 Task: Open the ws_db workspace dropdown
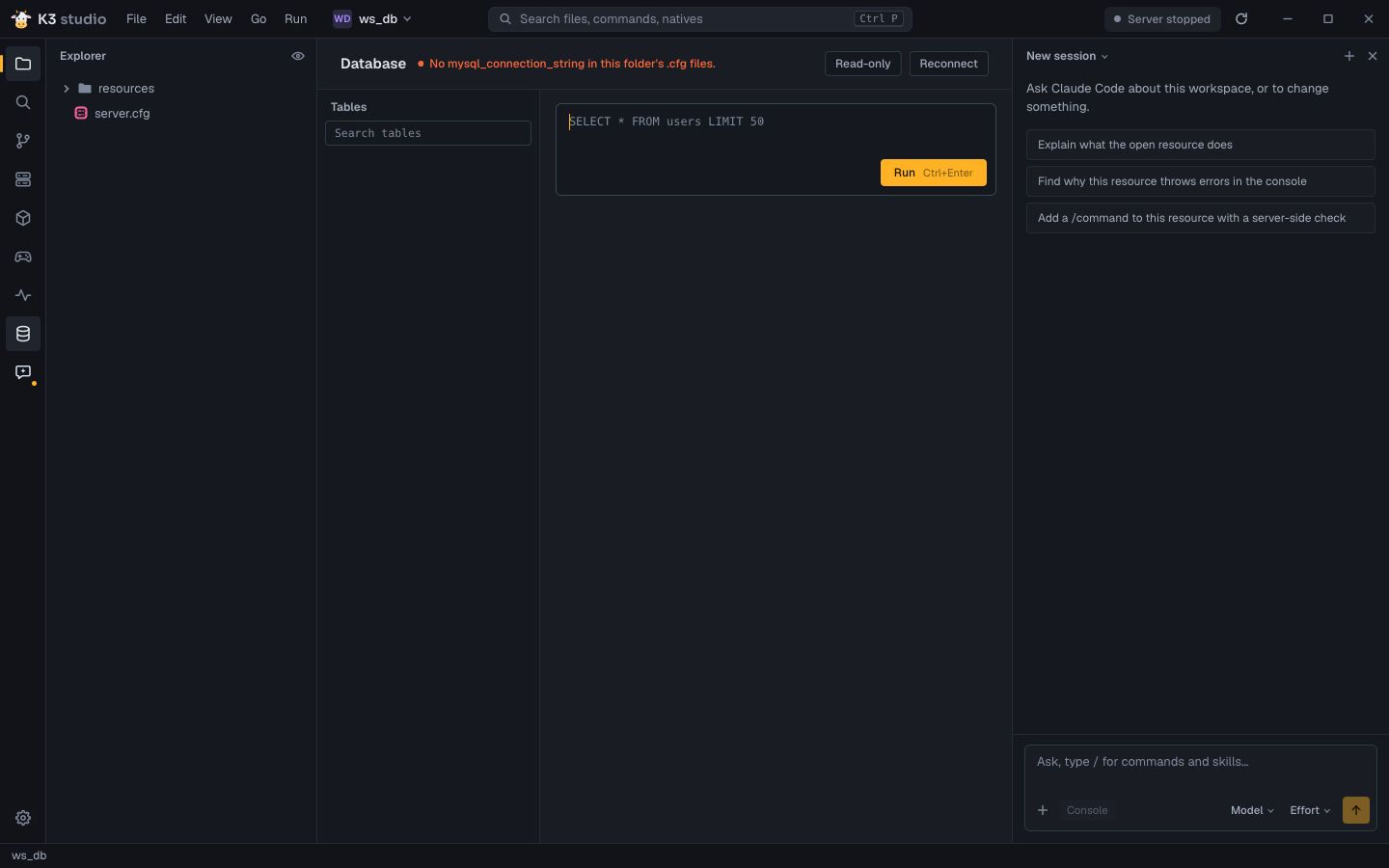[x=373, y=18]
